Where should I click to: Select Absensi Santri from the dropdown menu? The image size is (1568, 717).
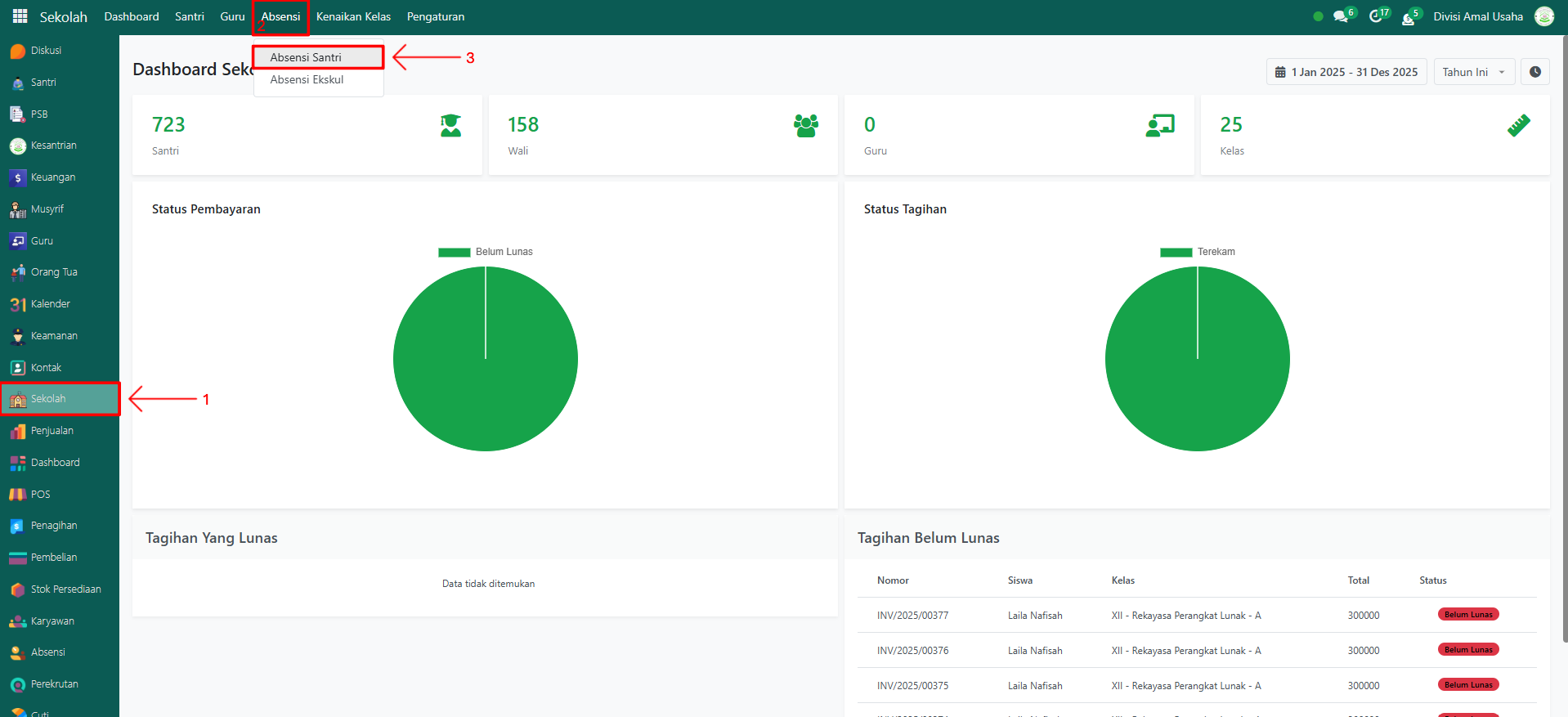click(x=306, y=57)
